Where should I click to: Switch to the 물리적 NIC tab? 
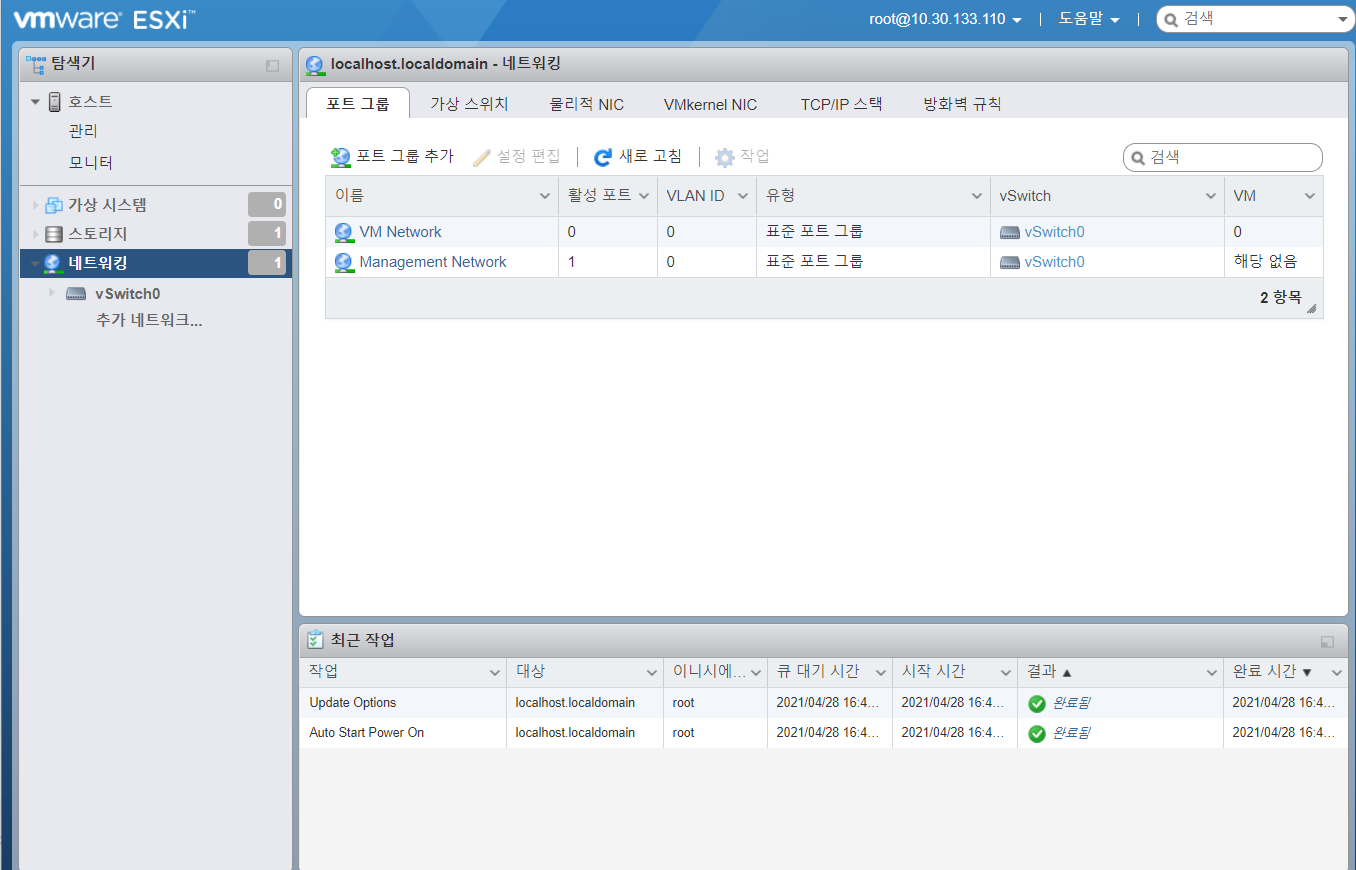[x=586, y=104]
